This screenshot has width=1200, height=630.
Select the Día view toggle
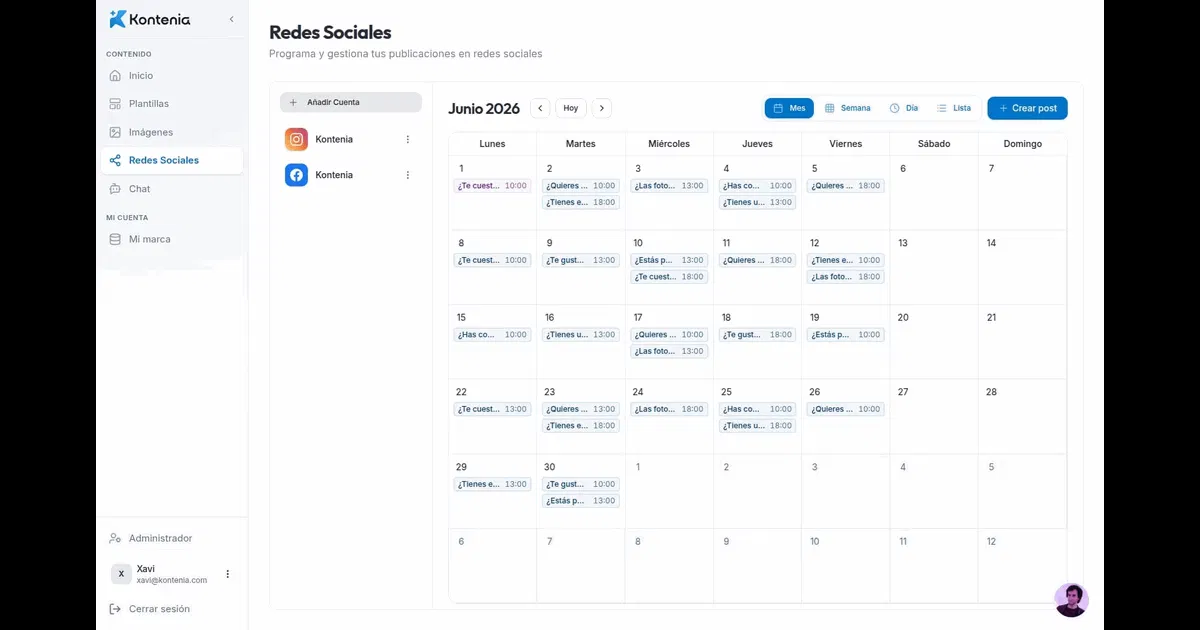[904, 108]
